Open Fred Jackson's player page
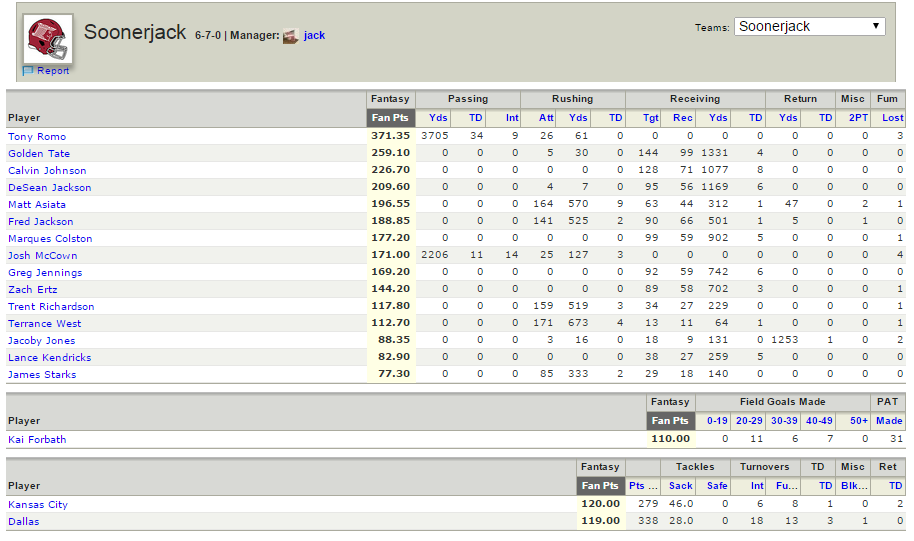914x541 pixels. (x=41, y=221)
